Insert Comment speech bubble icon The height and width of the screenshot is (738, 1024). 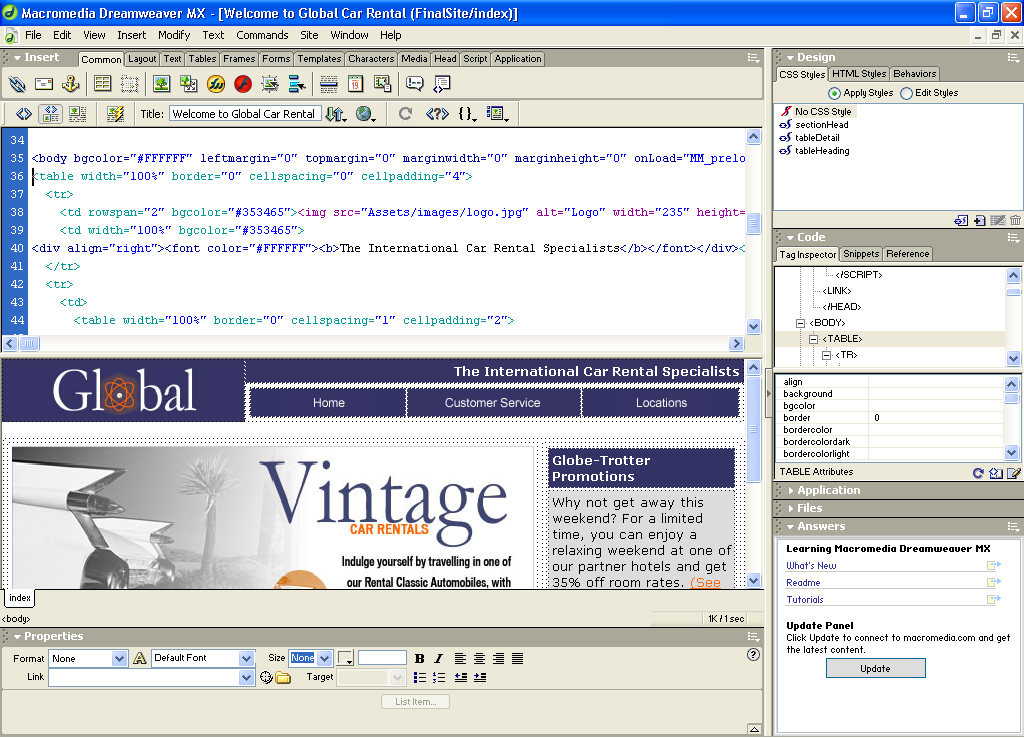[415, 84]
